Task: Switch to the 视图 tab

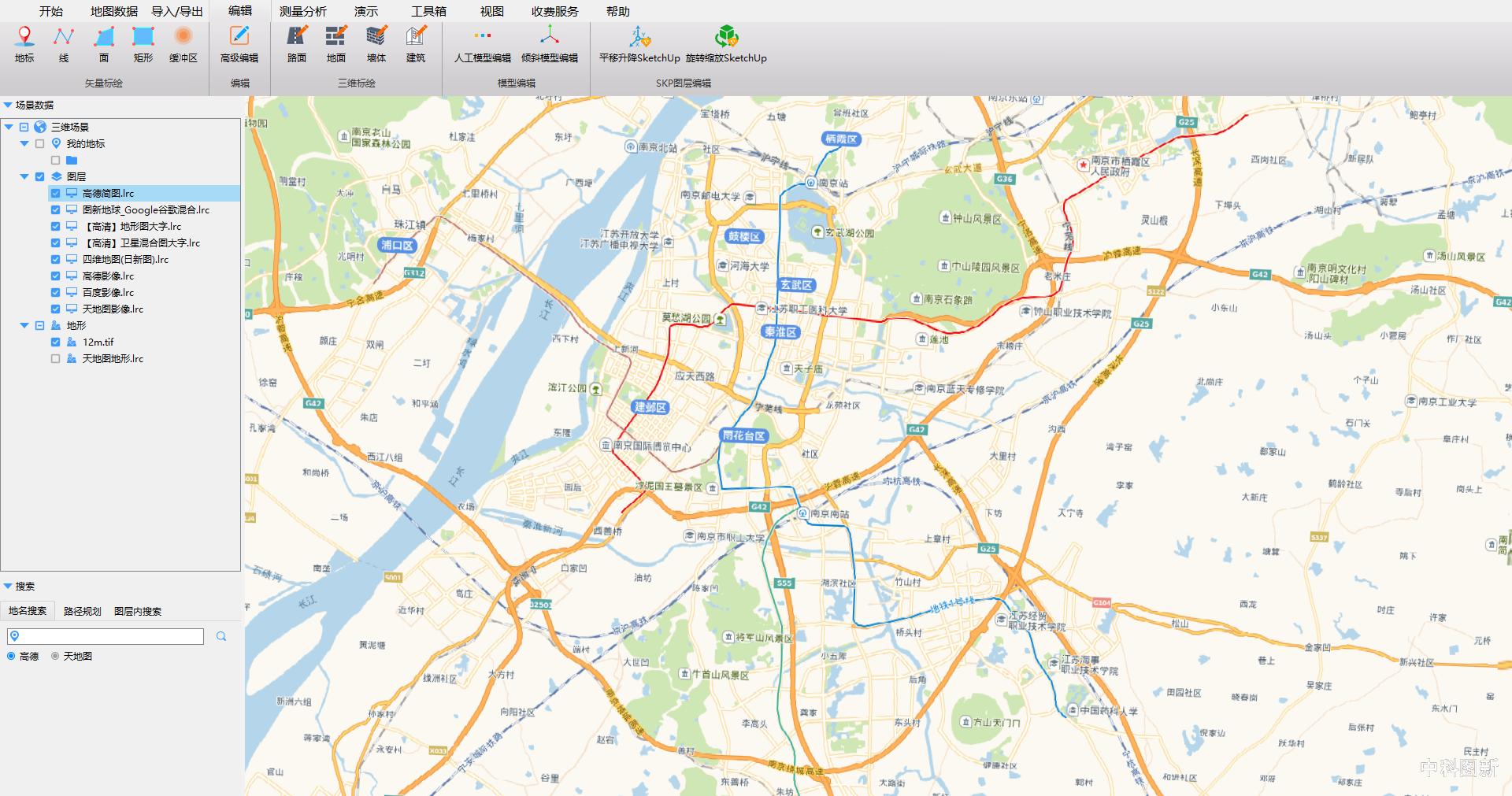Action: click(492, 11)
